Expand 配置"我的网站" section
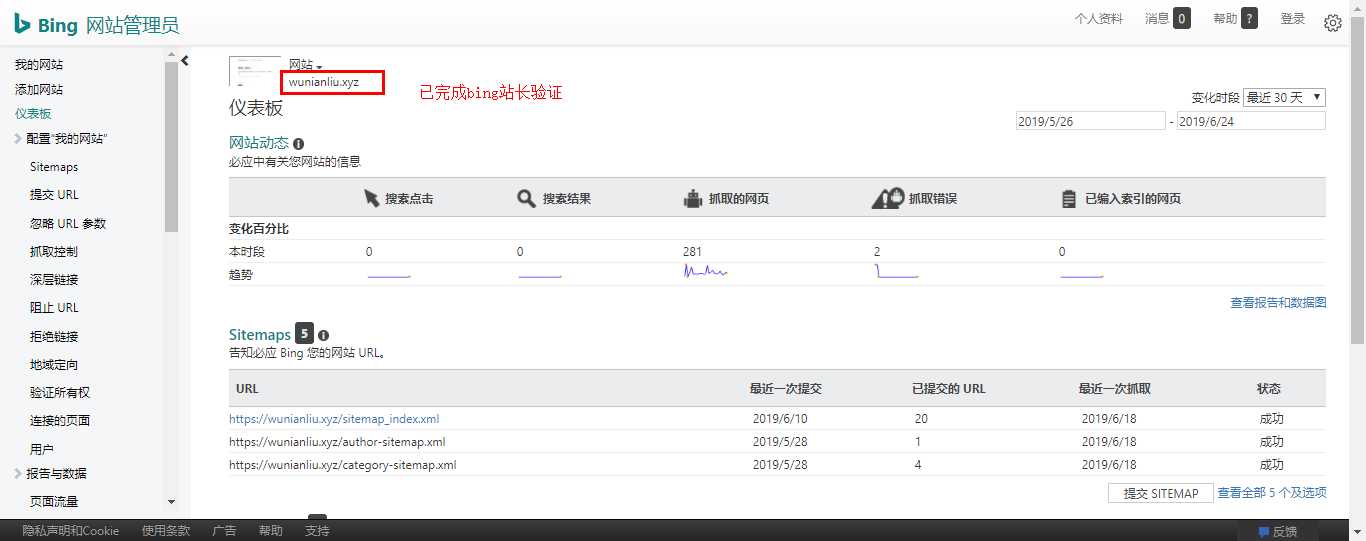The width and height of the screenshot is (1366, 541). (x=18, y=138)
